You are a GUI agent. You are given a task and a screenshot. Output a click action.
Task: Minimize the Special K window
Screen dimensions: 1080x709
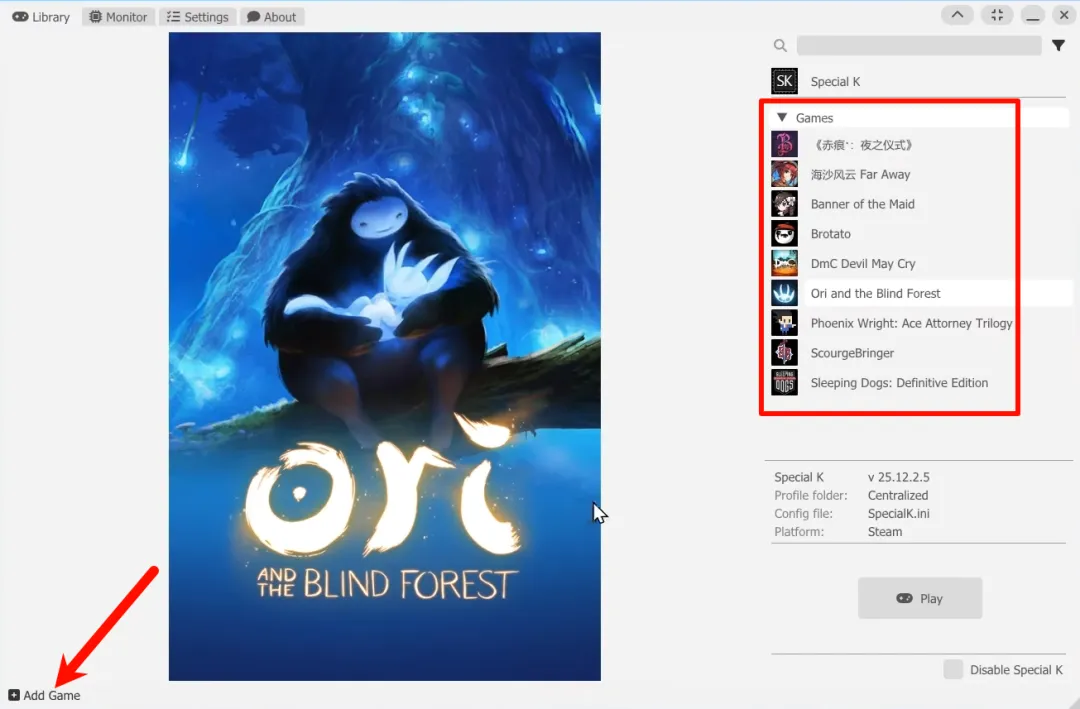click(1032, 15)
